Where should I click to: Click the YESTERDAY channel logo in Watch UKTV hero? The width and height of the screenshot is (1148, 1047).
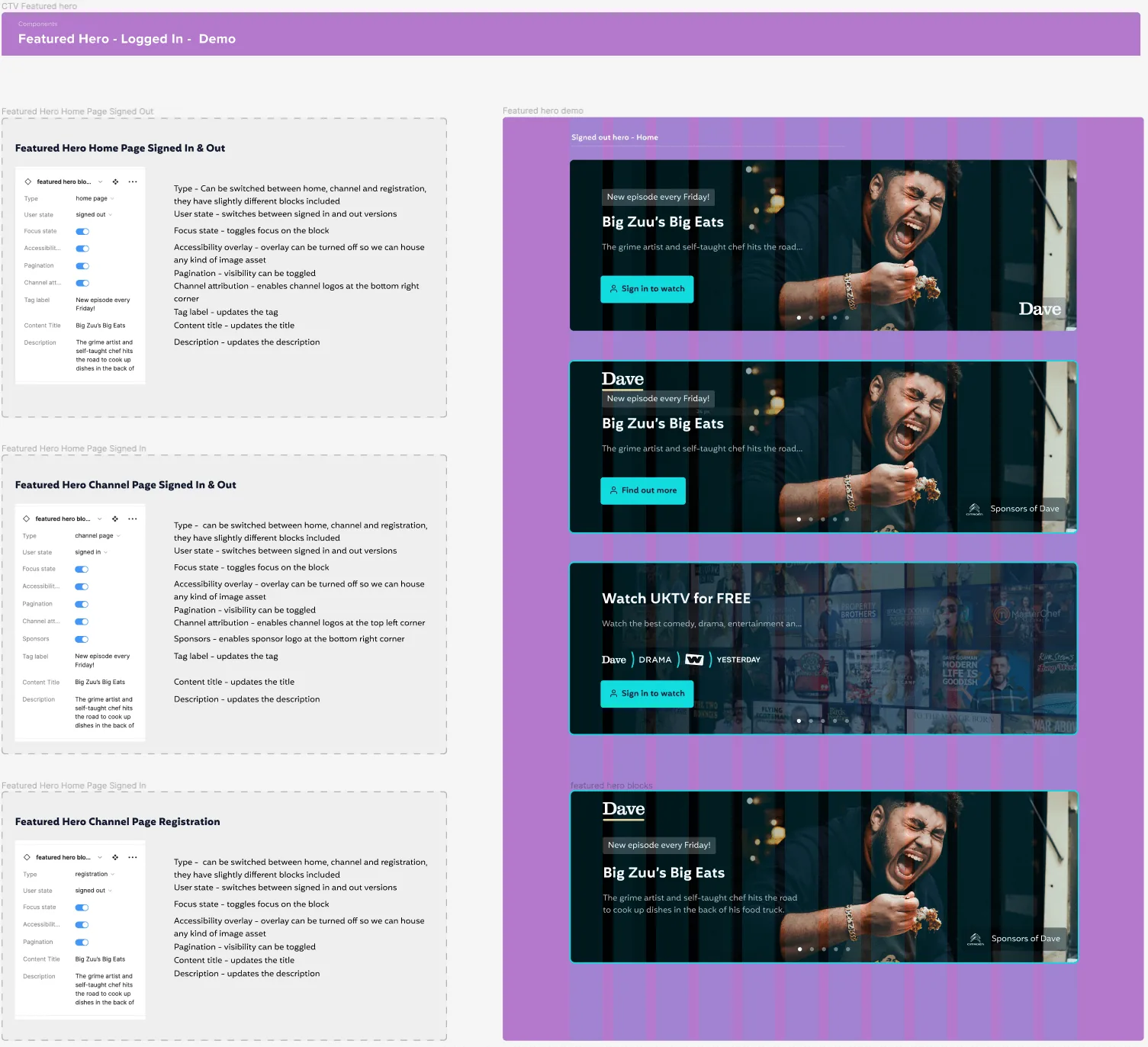738,660
